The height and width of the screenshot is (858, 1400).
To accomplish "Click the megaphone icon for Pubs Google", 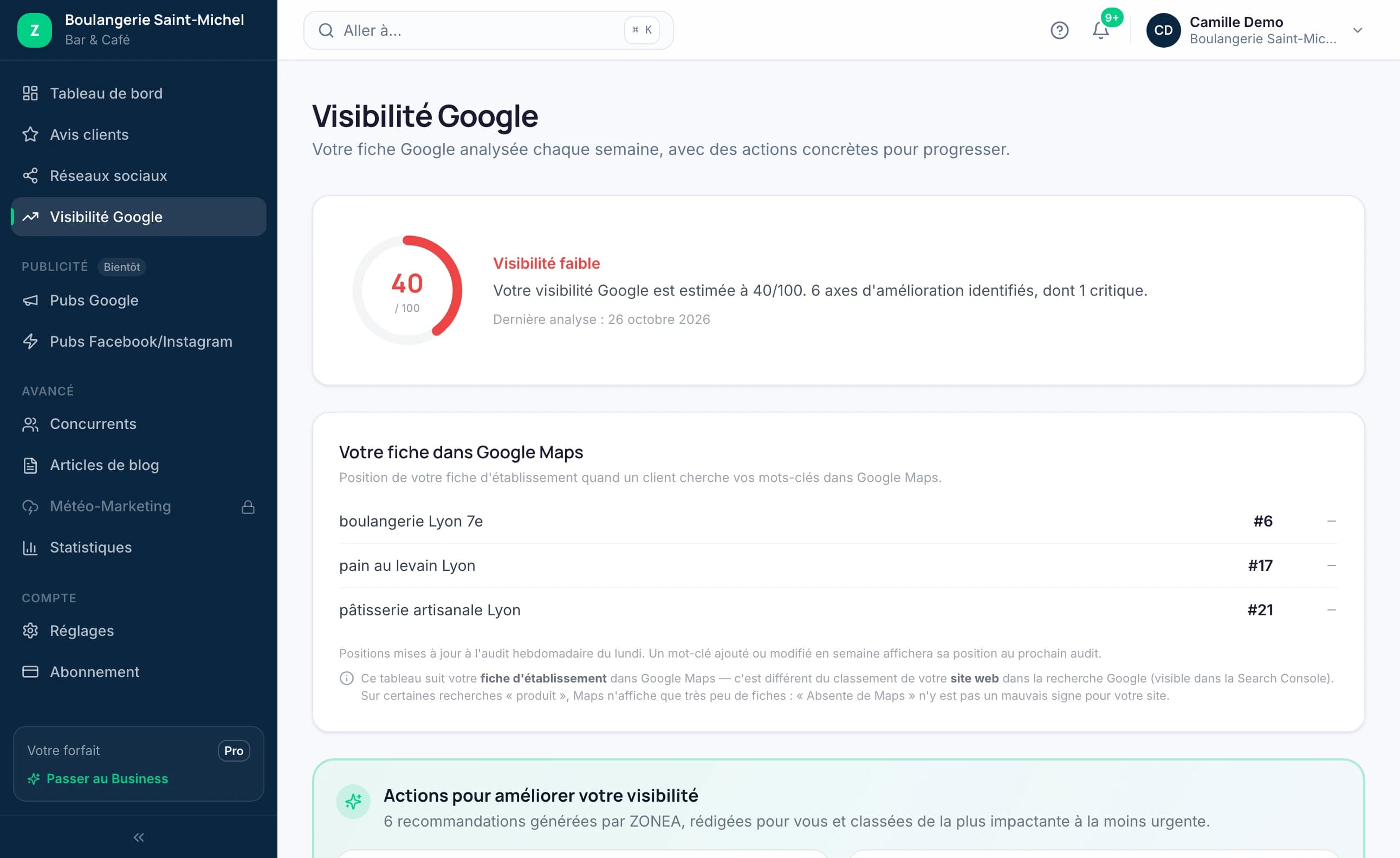I will click(x=30, y=300).
